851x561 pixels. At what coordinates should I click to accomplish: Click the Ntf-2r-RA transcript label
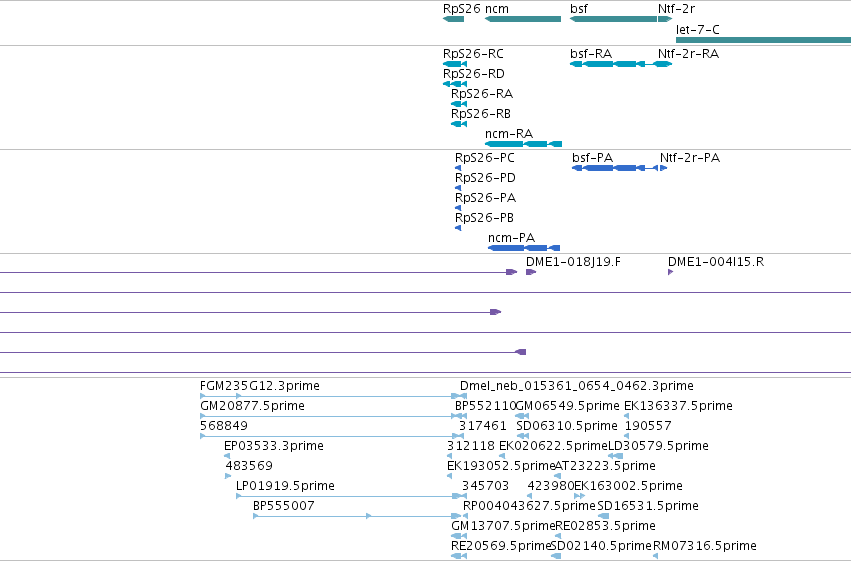688,54
